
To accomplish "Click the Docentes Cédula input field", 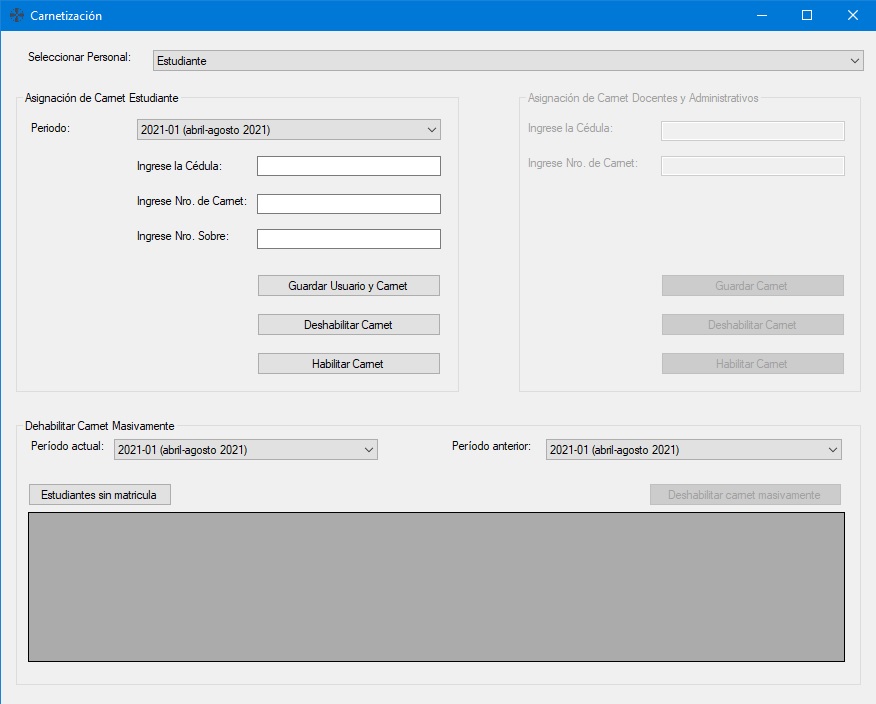I will point(752,131).
